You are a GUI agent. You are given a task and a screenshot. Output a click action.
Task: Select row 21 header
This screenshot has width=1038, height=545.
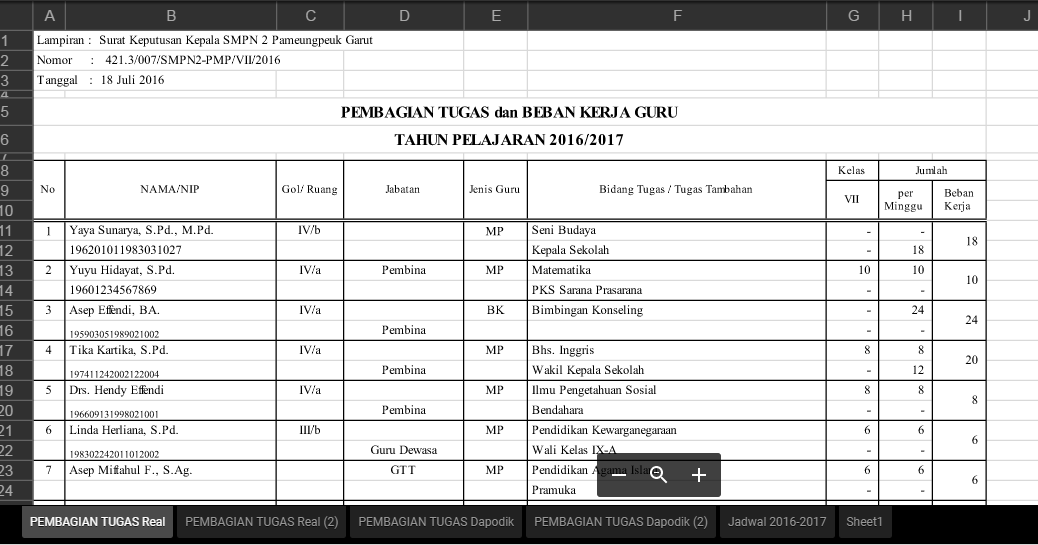[x=16, y=430]
